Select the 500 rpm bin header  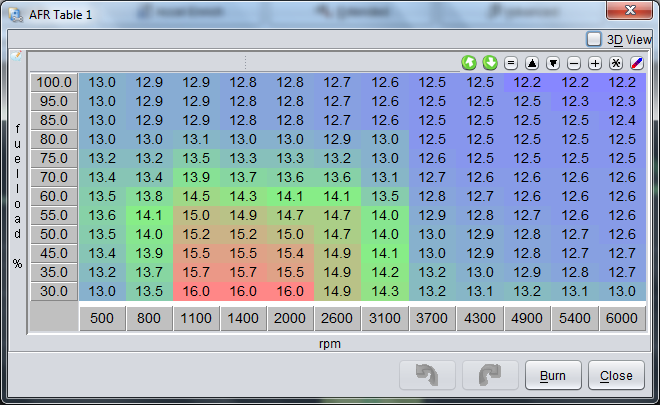tap(102, 318)
